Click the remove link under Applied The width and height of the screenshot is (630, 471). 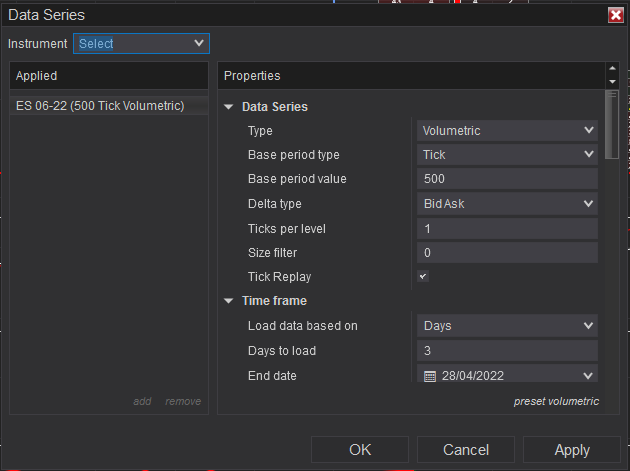click(x=183, y=401)
